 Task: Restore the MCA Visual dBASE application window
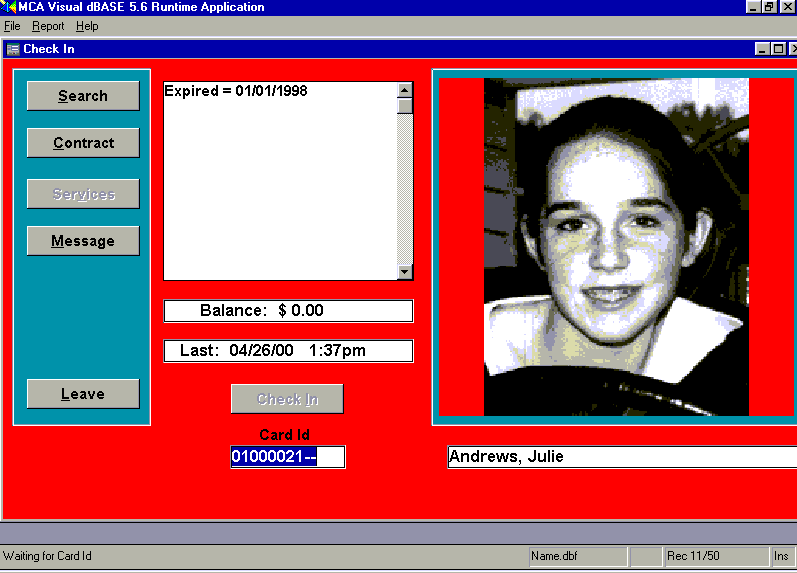(x=769, y=7)
